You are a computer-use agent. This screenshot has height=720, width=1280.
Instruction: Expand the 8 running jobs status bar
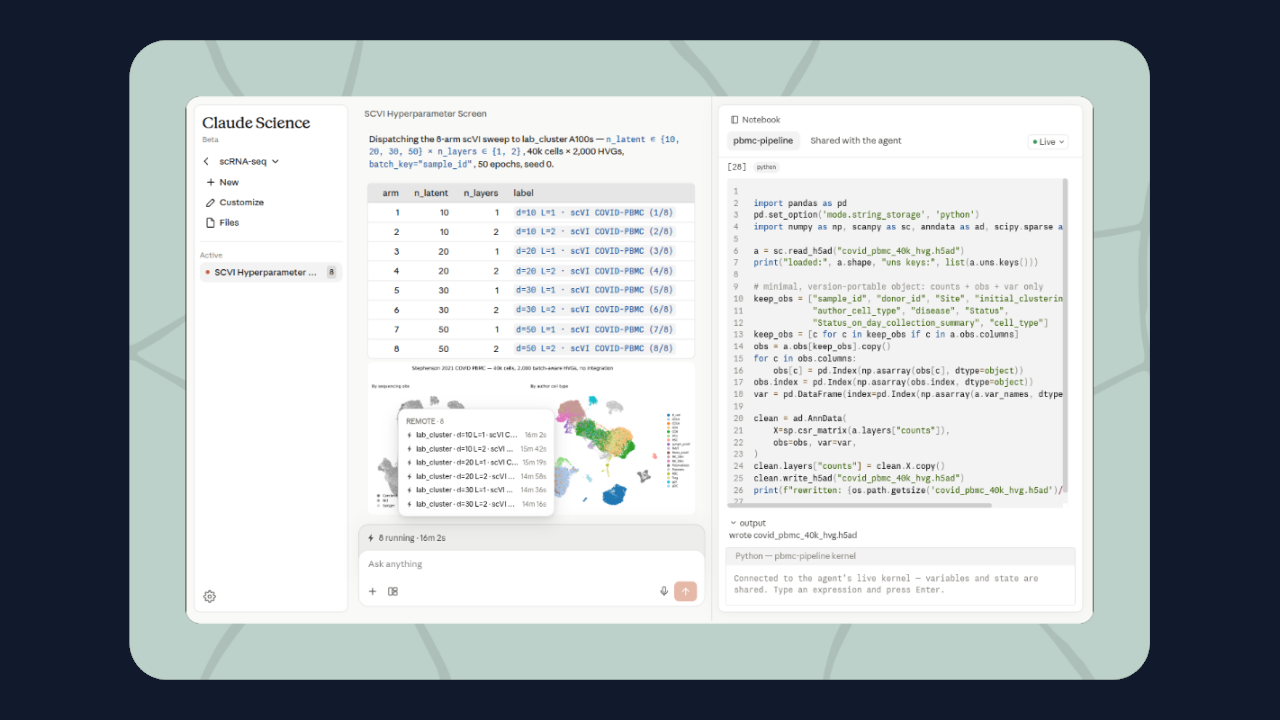pos(531,538)
